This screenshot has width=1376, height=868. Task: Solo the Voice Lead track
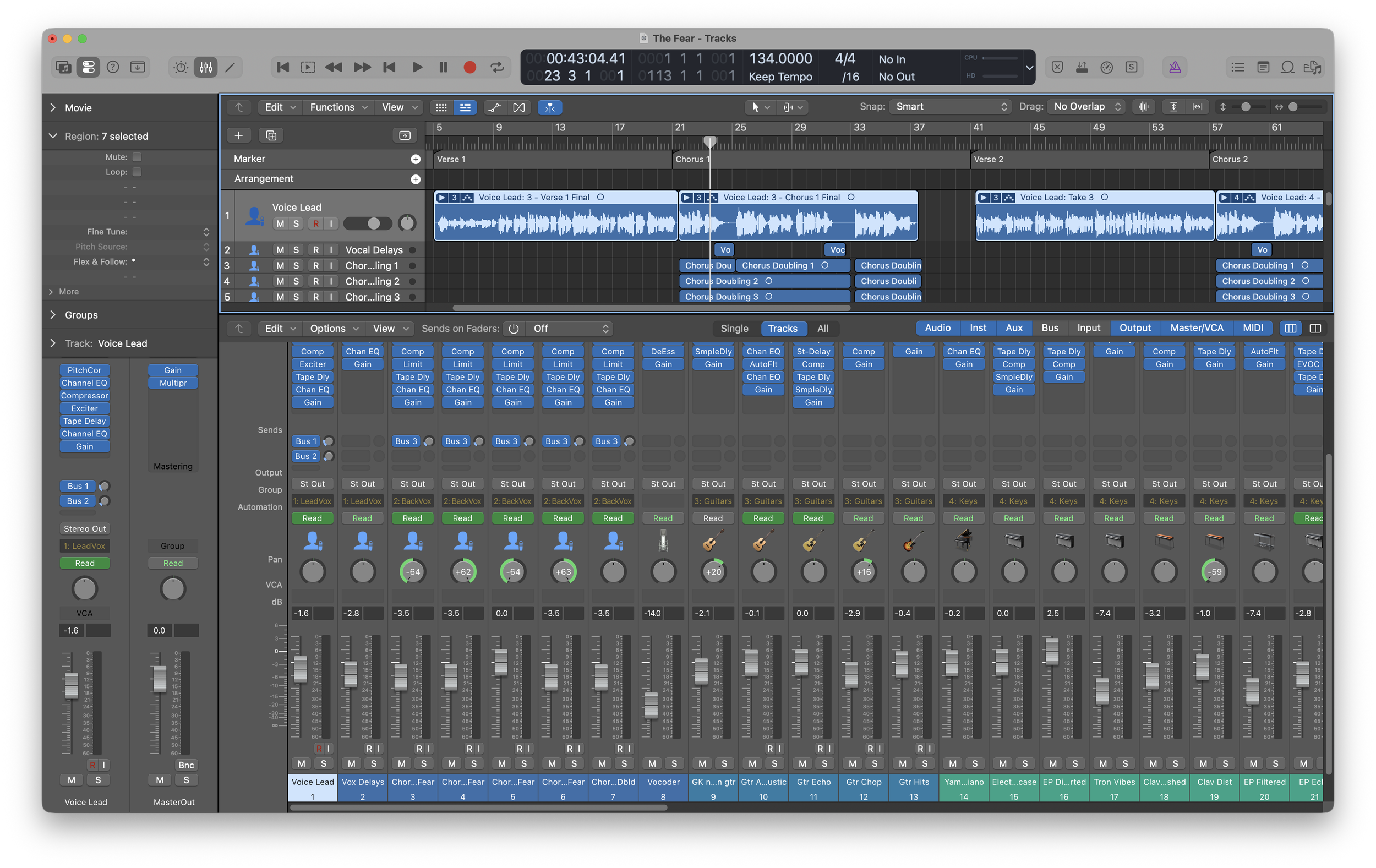(296, 223)
